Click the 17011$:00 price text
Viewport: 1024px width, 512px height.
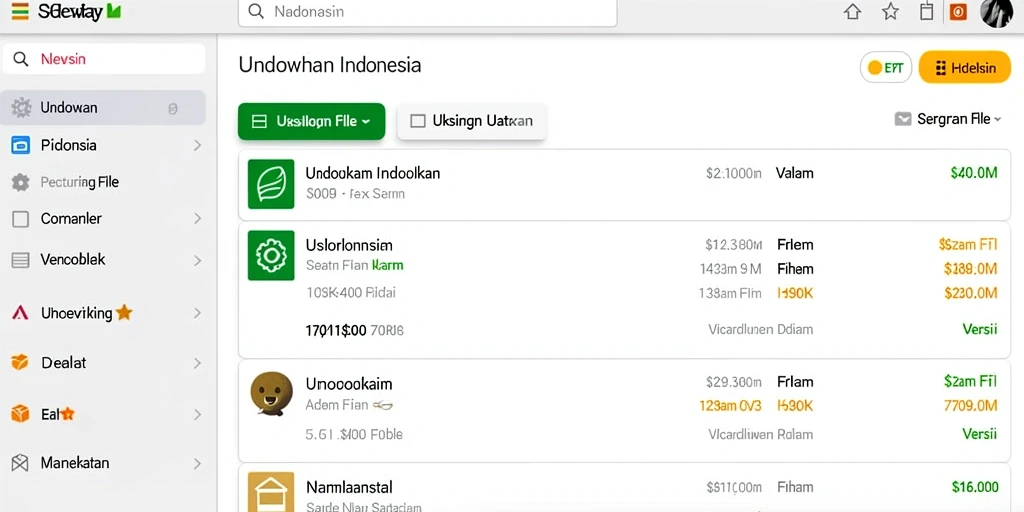click(336, 330)
